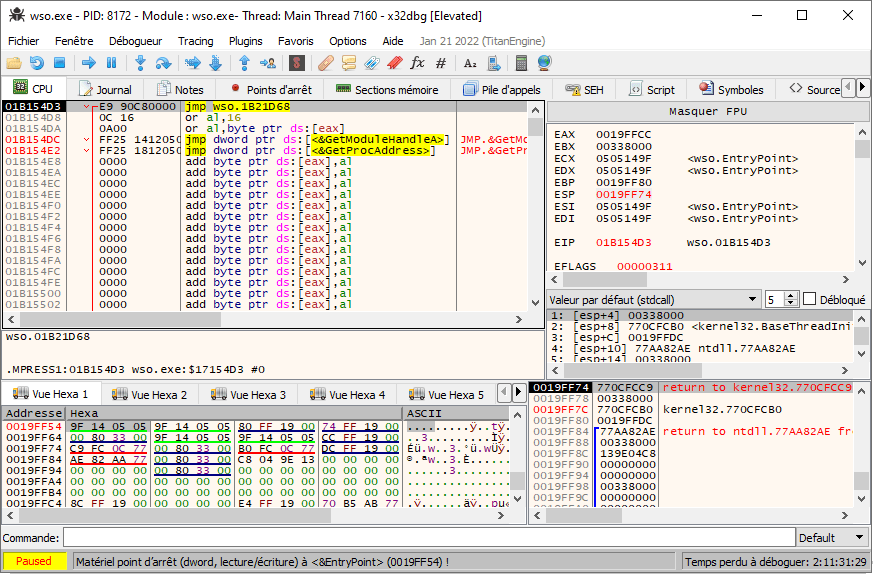The height and width of the screenshot is (574, 873).
Task: Click the Patches bandage toolbar icon
Action: click(x=325, y=63)
